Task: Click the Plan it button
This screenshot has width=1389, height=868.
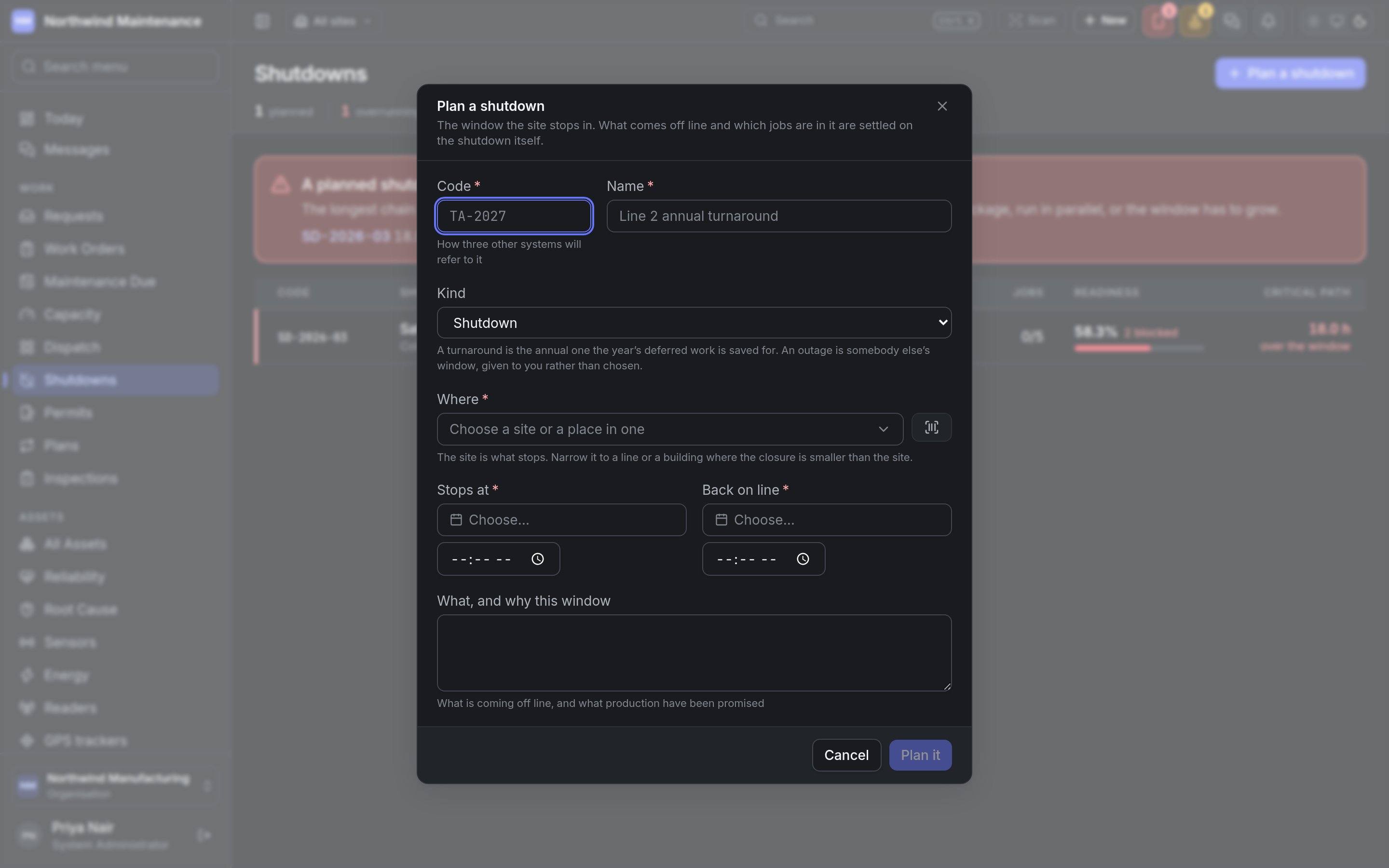Action: pyautogui.click(x=920, y=755)
